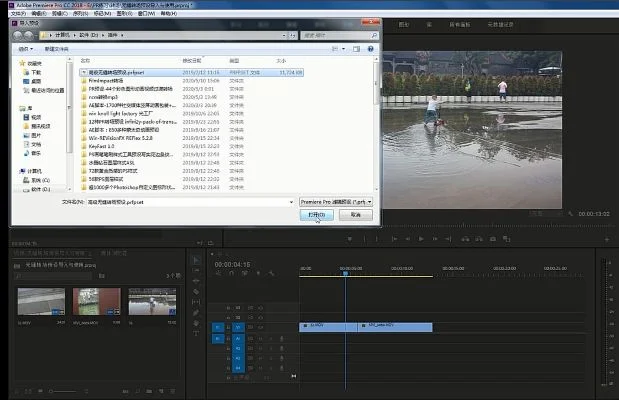Toggle A1 audio track targeting
This screenshot has height=400, width=619.
[x=238, y=340]
